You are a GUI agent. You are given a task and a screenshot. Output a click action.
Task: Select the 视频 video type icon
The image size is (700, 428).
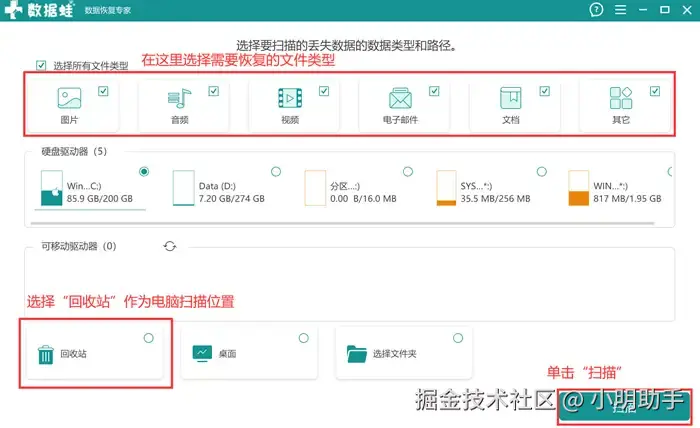click(x=290, y=98)
